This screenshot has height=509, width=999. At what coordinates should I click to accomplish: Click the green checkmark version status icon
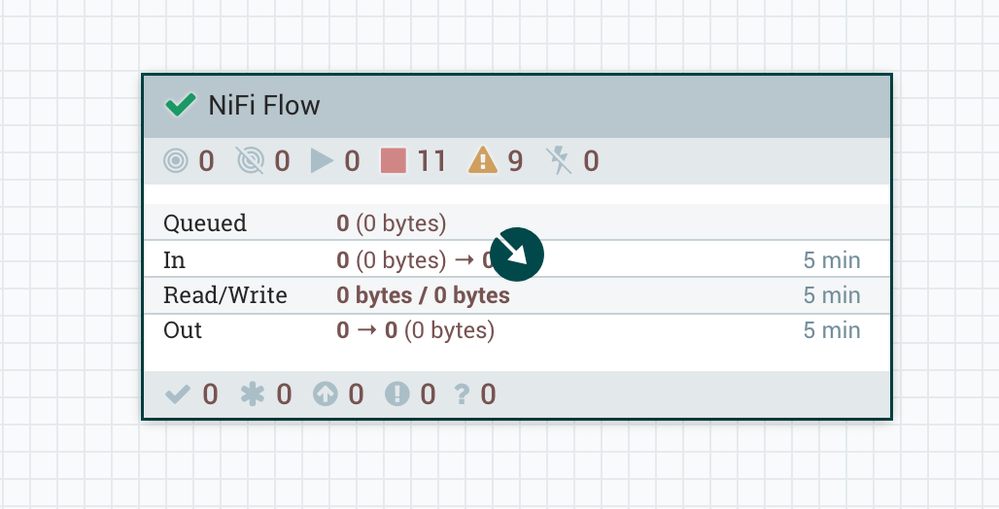pyautogui.click(x=180, y=105)
